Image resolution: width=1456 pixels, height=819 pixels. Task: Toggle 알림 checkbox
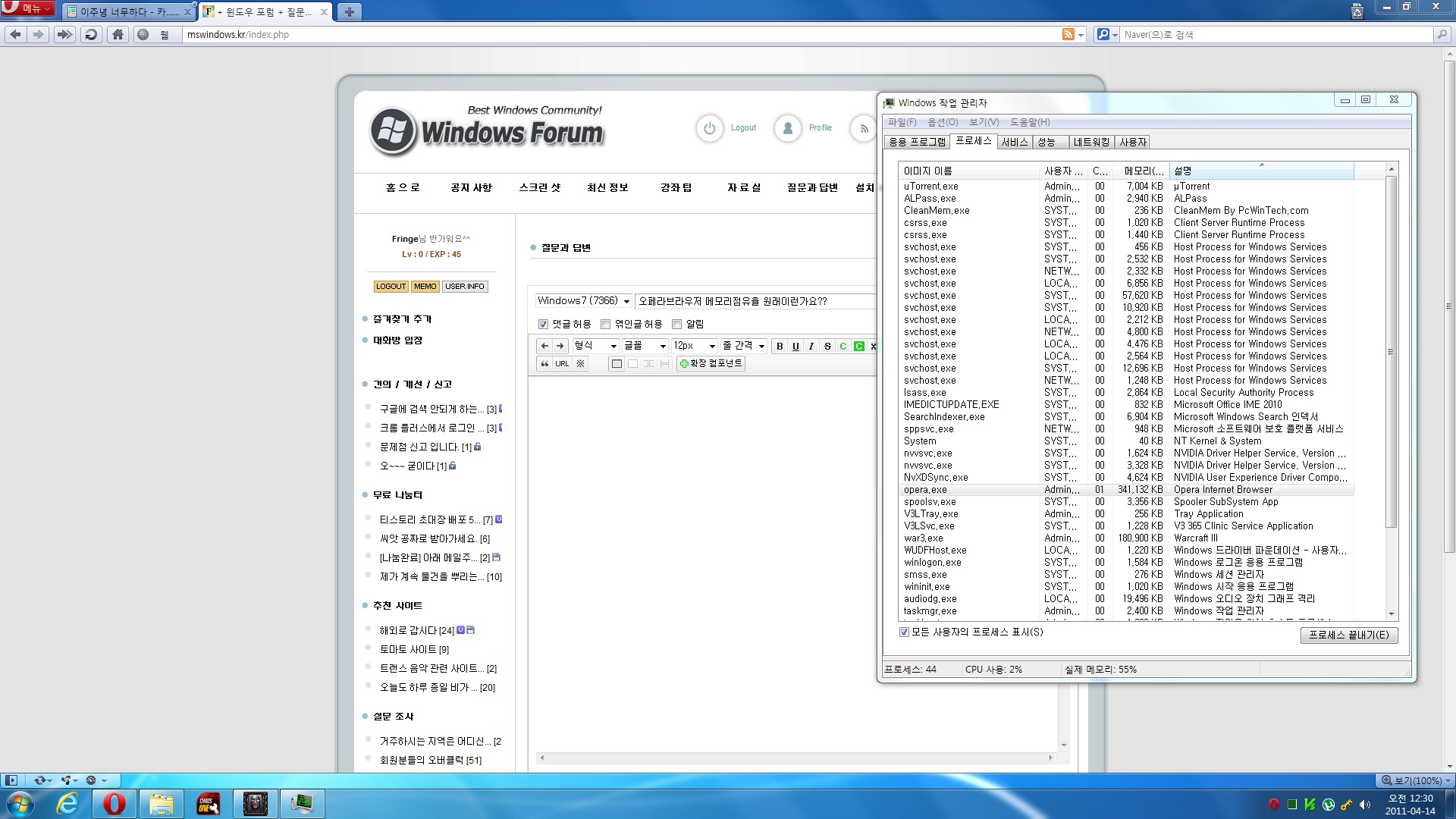676,325
